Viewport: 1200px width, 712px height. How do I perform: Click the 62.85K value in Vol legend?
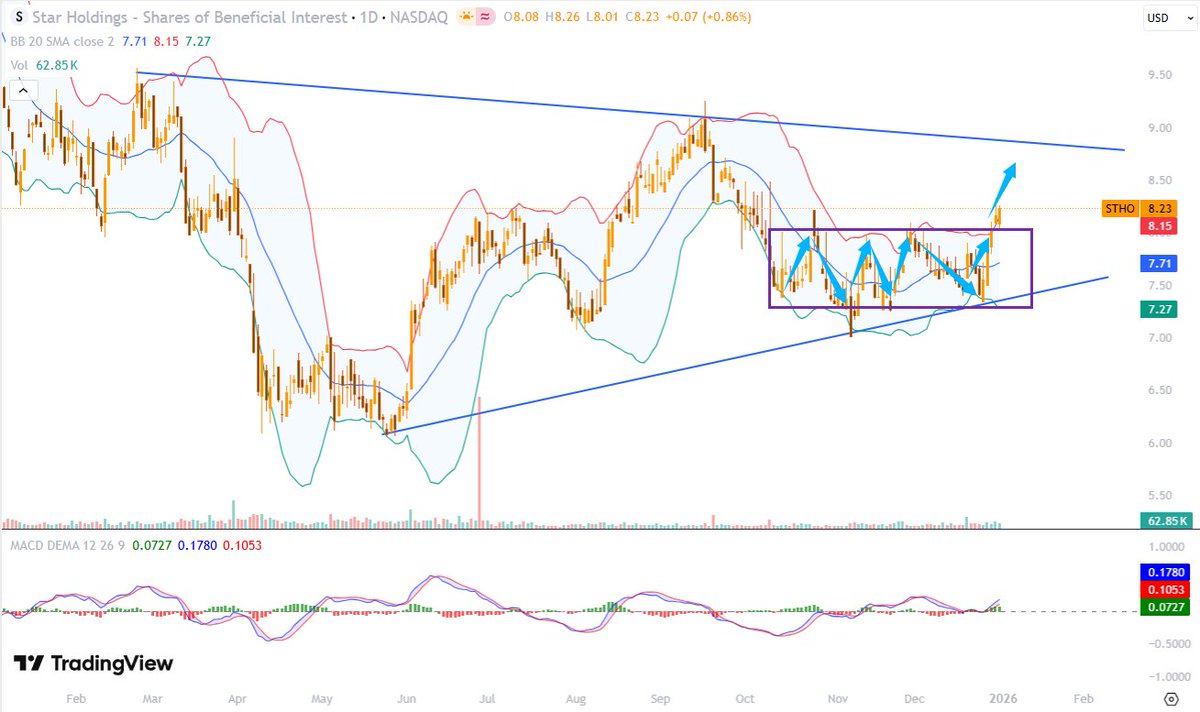(56, 65)
